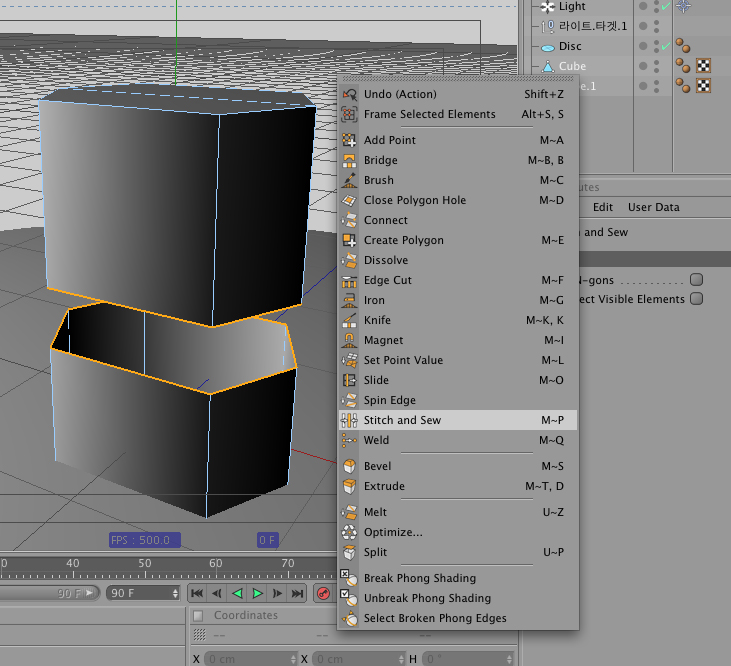The height and width of the screenshot is (666, 731).
Task: Play the animation forwards
Action: [257, 593]
